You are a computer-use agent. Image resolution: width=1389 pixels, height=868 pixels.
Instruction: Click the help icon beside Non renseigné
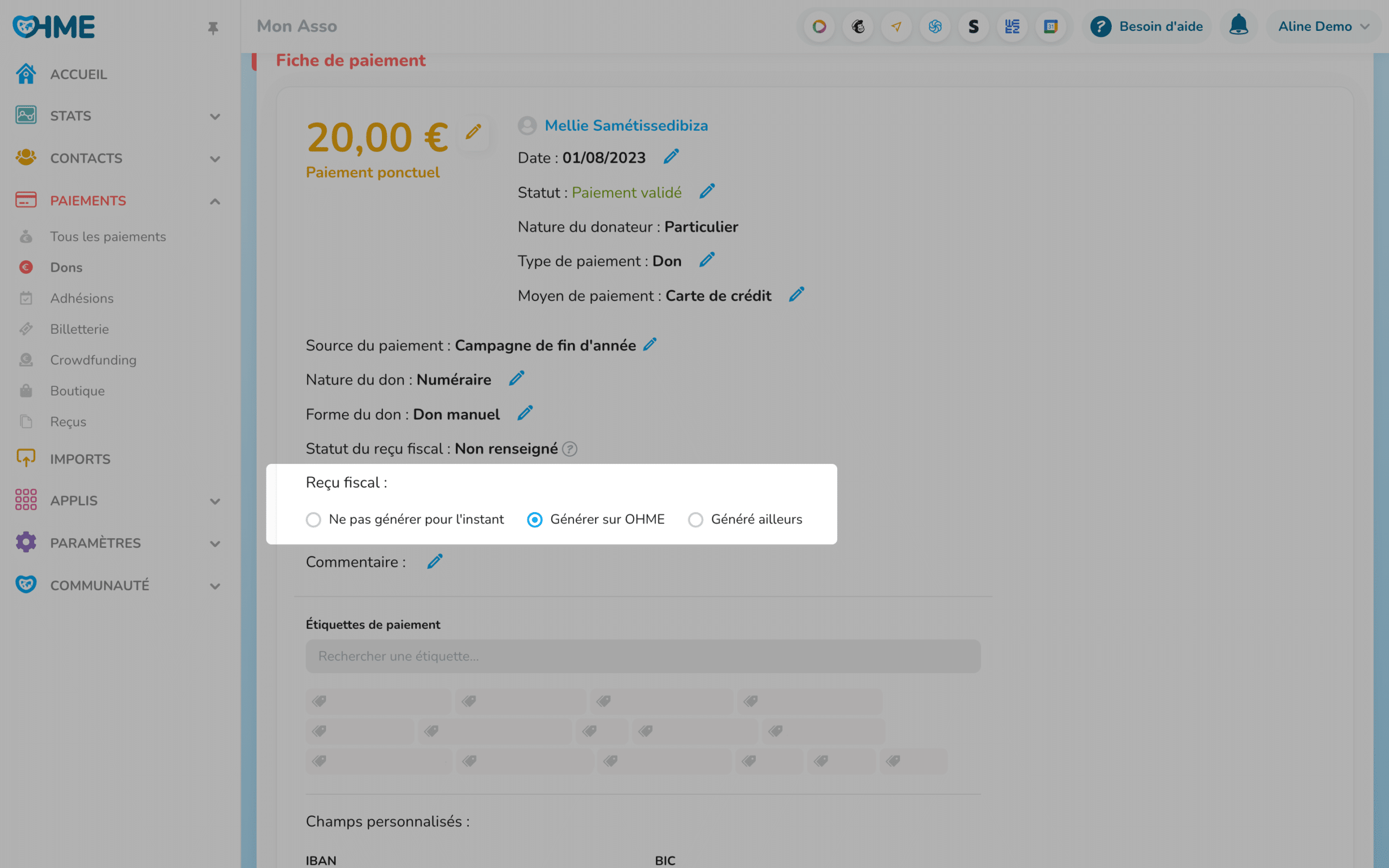point(569,449)
